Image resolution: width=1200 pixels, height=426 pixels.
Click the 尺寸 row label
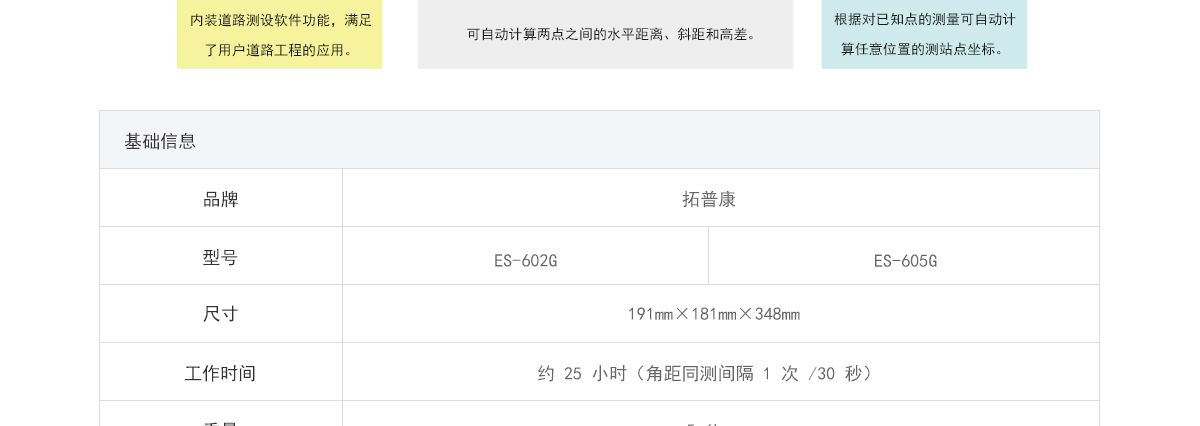221,314
